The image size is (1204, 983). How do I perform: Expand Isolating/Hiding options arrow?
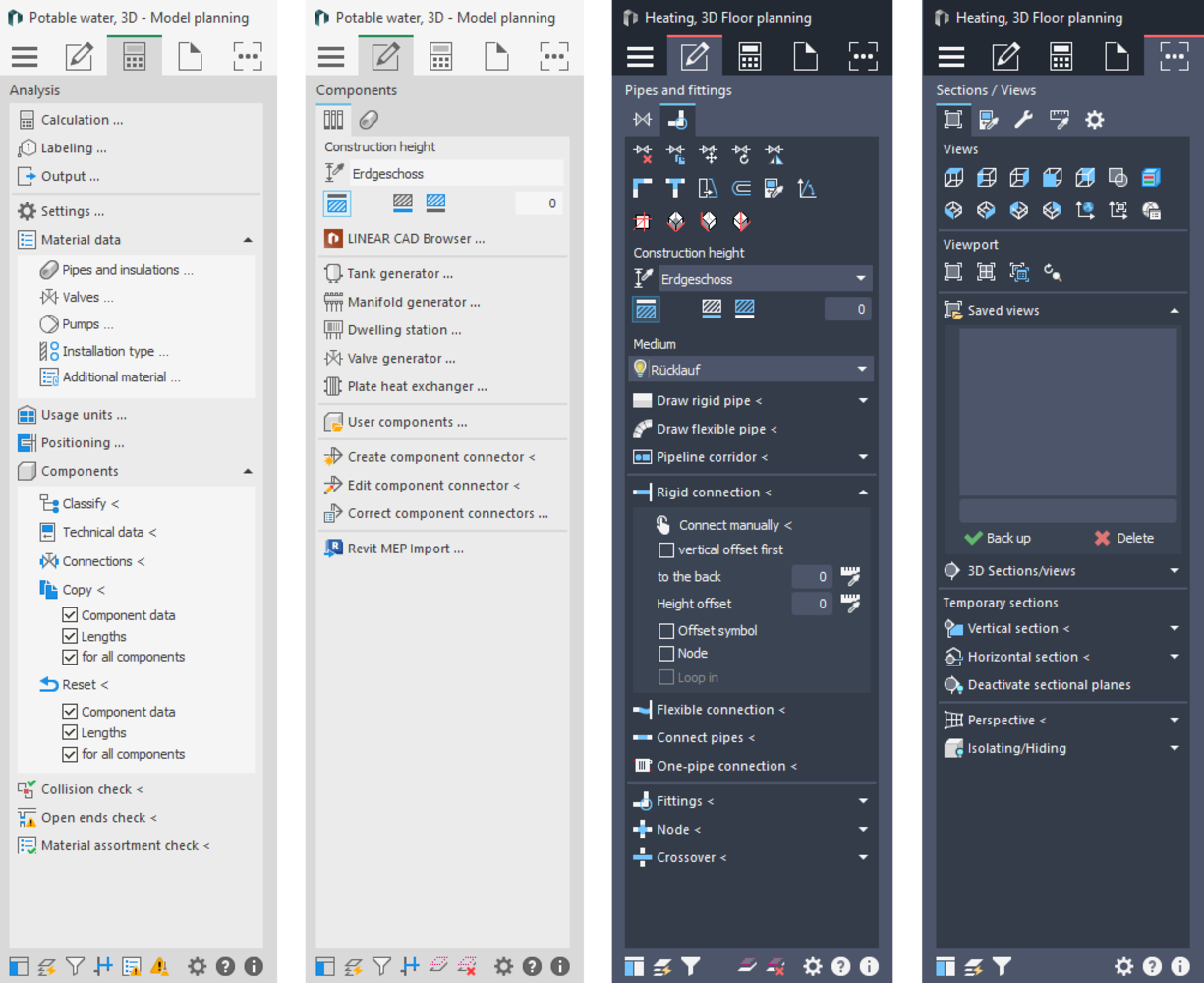tap(1175, 749)
